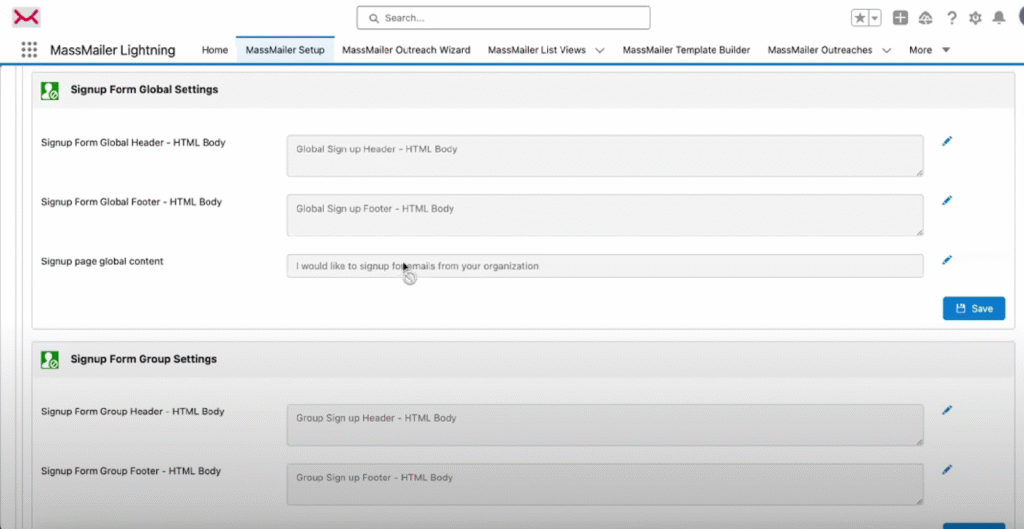Open the MassMailer Outreach Wizard tab
The width and height of the screenshot is (1024, 529).
point(406,50)
